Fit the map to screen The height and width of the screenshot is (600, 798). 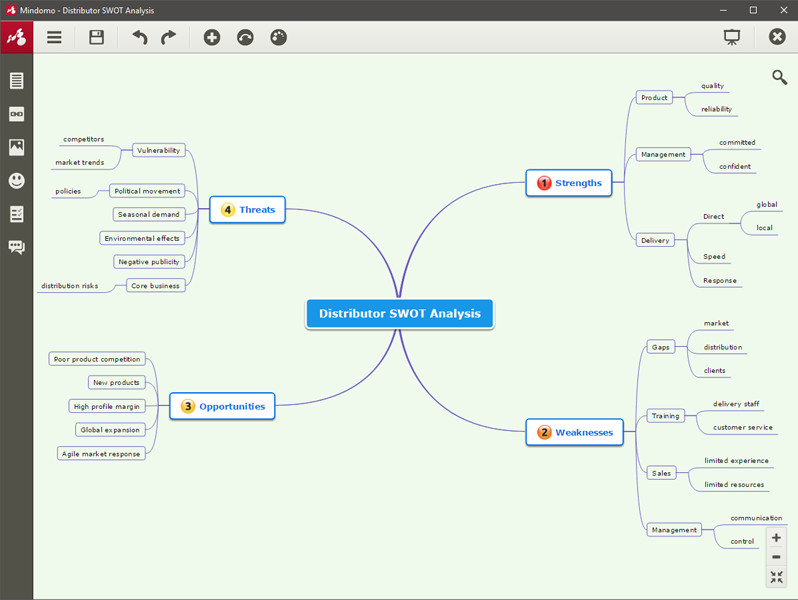click(x=776, y=577)
